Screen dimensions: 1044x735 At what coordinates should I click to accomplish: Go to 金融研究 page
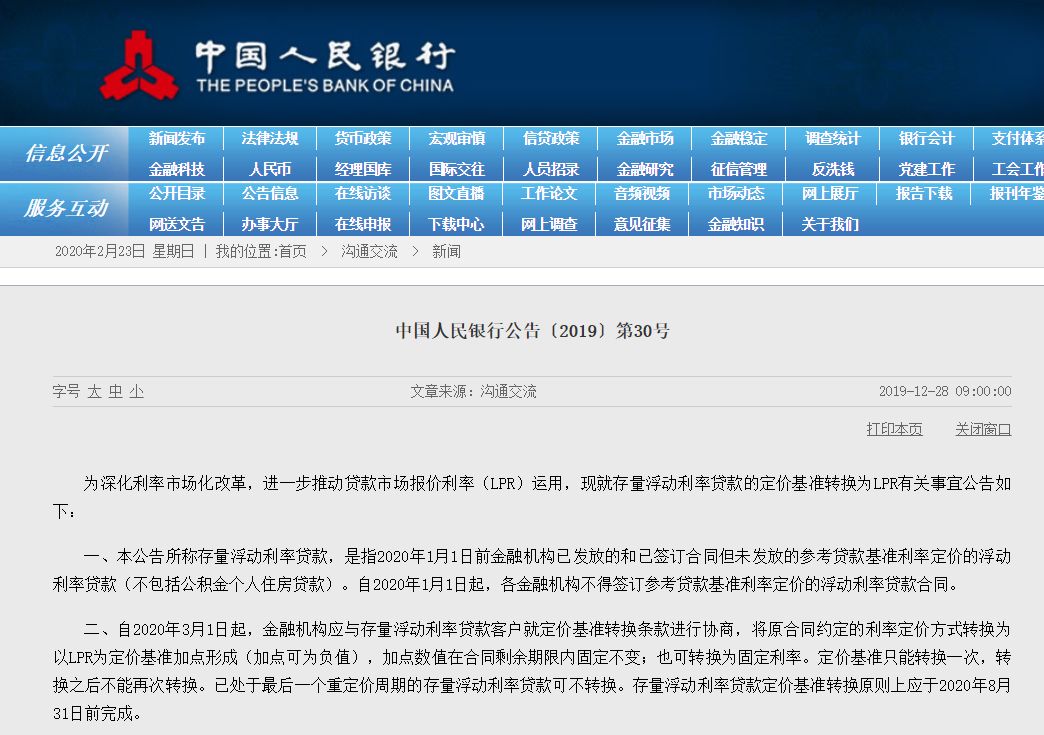coord(645,169)
